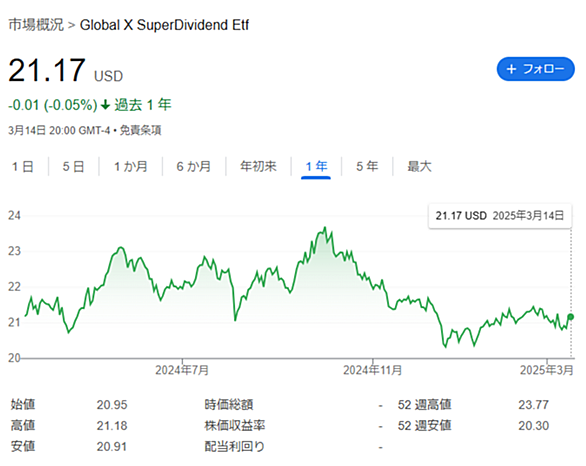Switch to the 6か月 chart range
The image size is (586, 466).
click(194, 166)
